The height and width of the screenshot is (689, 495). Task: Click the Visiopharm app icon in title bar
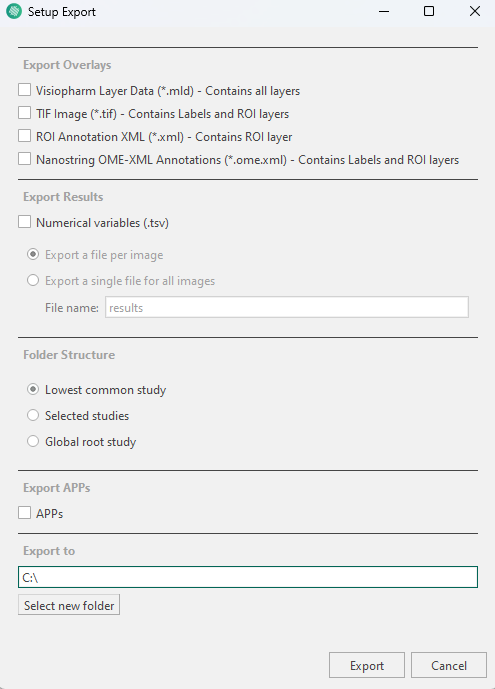(x=14, y=11)
